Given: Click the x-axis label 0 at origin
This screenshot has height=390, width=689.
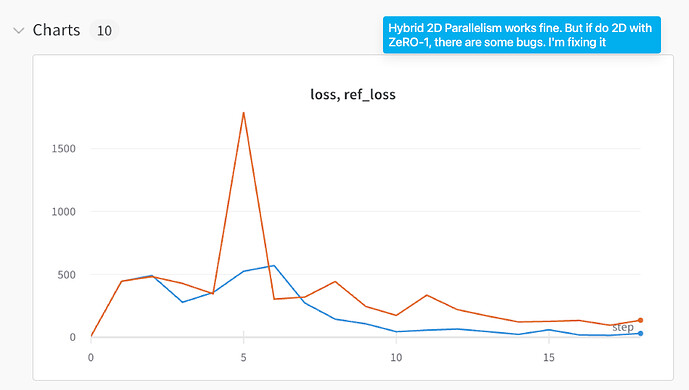Looking at the screenshot, I should pos(91,358).
